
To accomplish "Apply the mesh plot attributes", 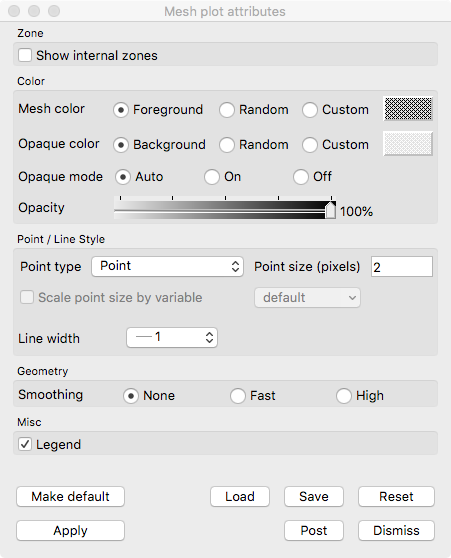I will (70, 531).
